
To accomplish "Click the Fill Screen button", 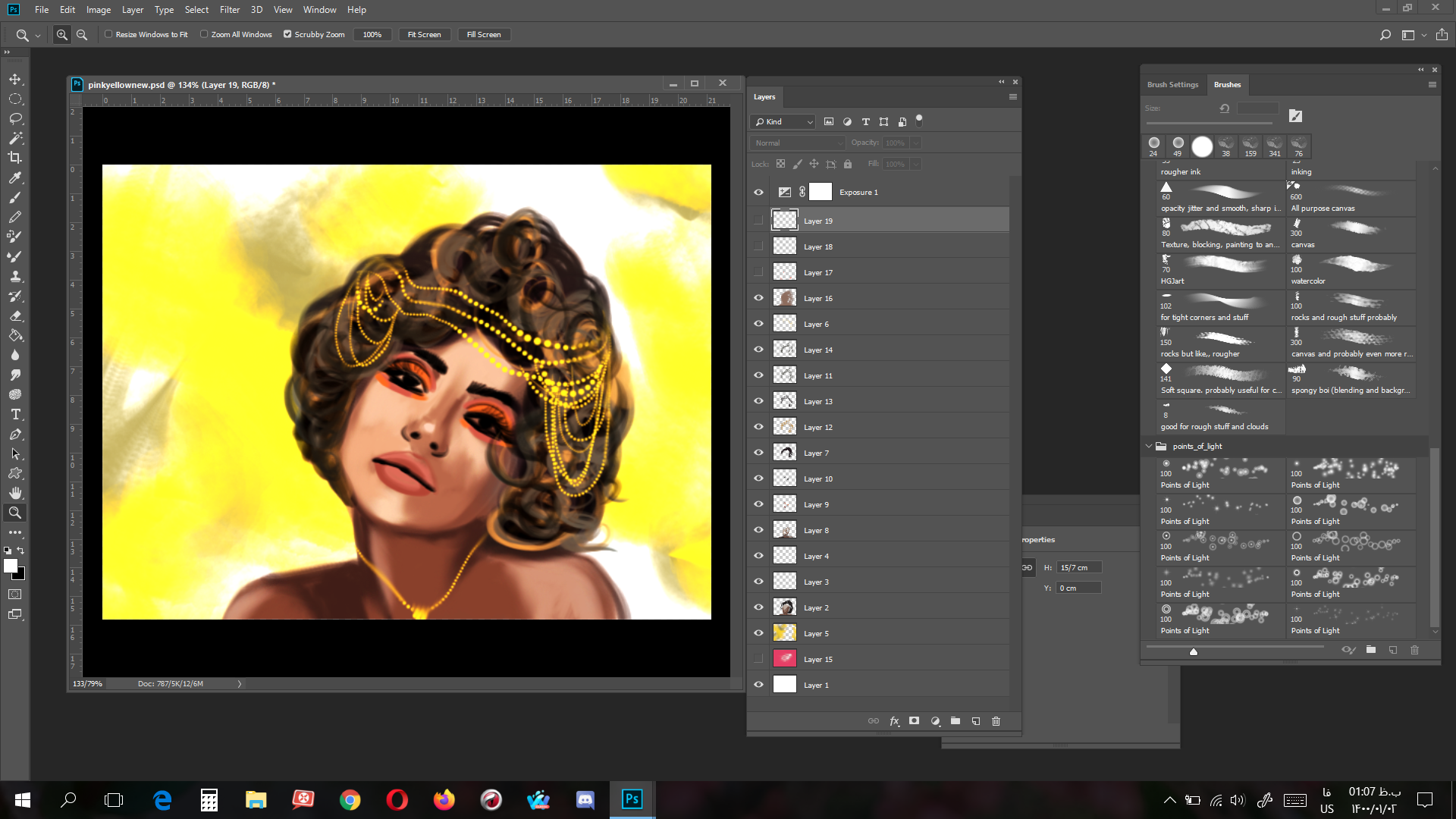I will click(x=484, y=35).
